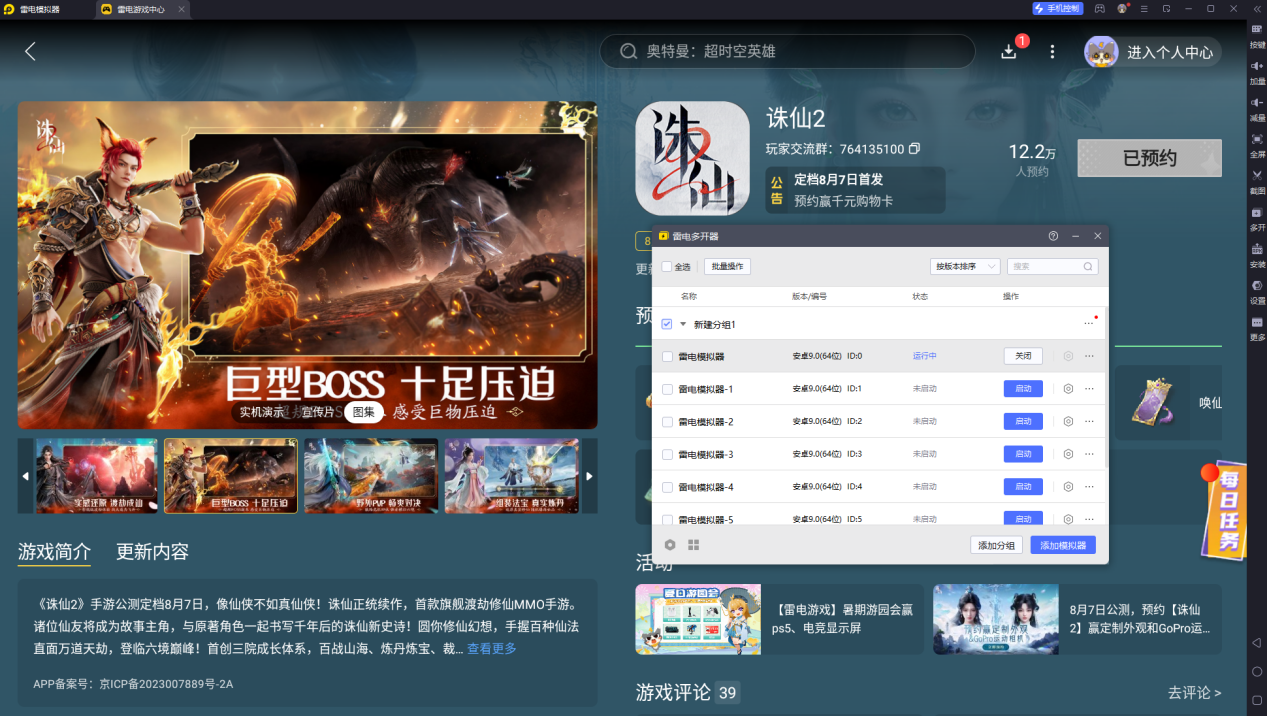1267x716 pixels.
Task: Click the game search box 奥特曼：超时空英雄
Action: pyautogui.click(x=787, y=51)
